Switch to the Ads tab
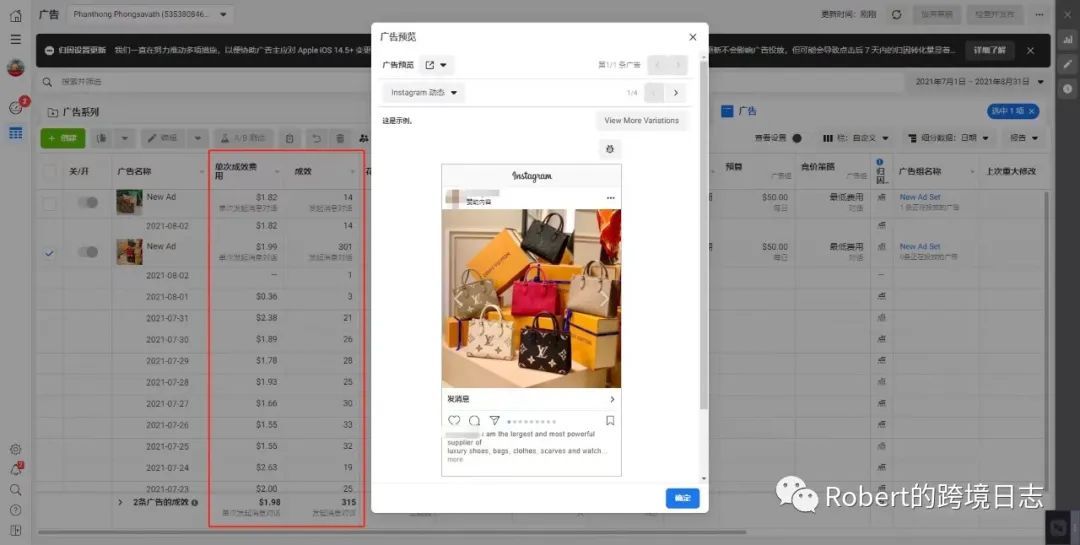Image resolution: width=1080 pixels, height=545 pixels. (x=739, y=111)
